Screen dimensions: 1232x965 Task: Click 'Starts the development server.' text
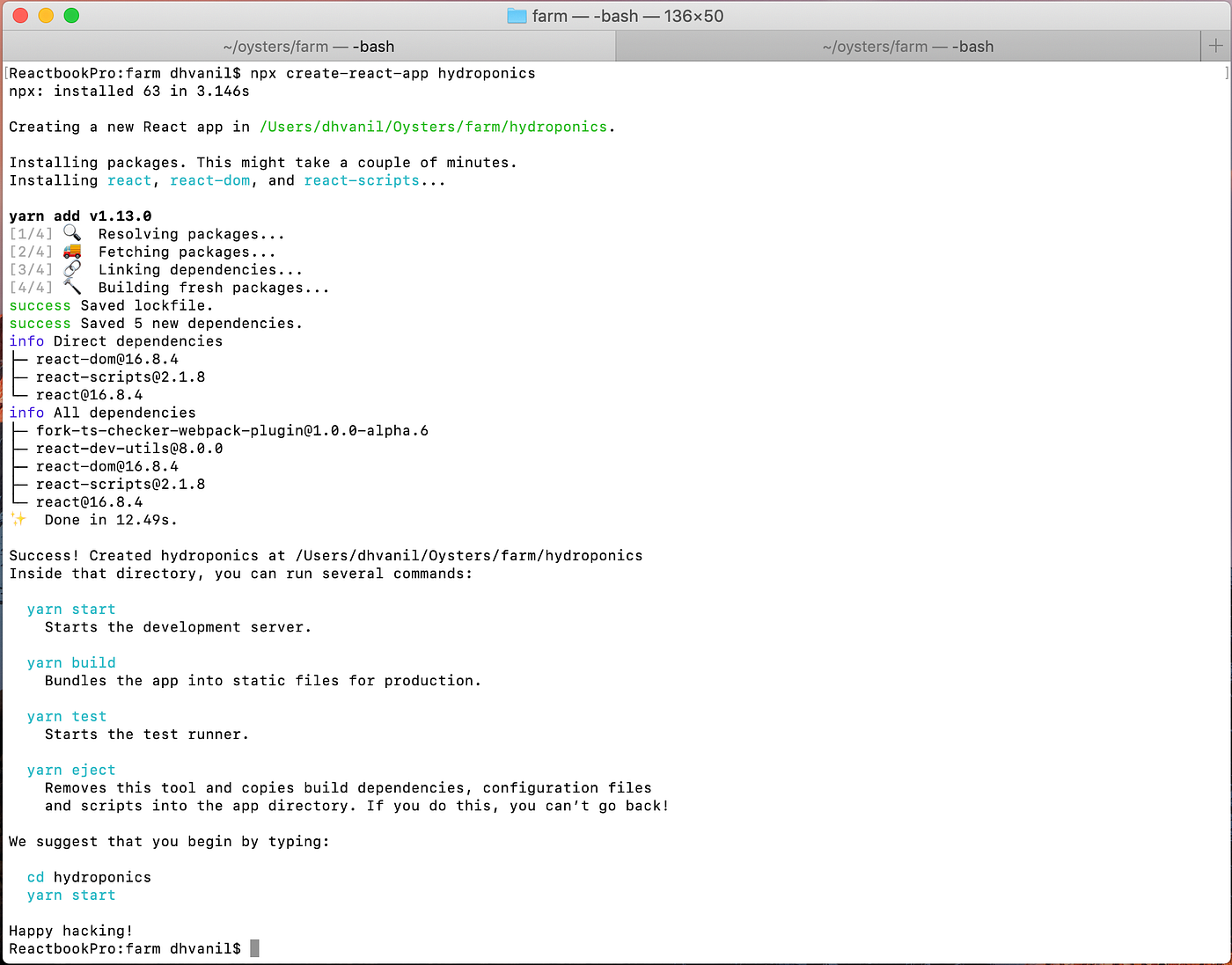179,627
